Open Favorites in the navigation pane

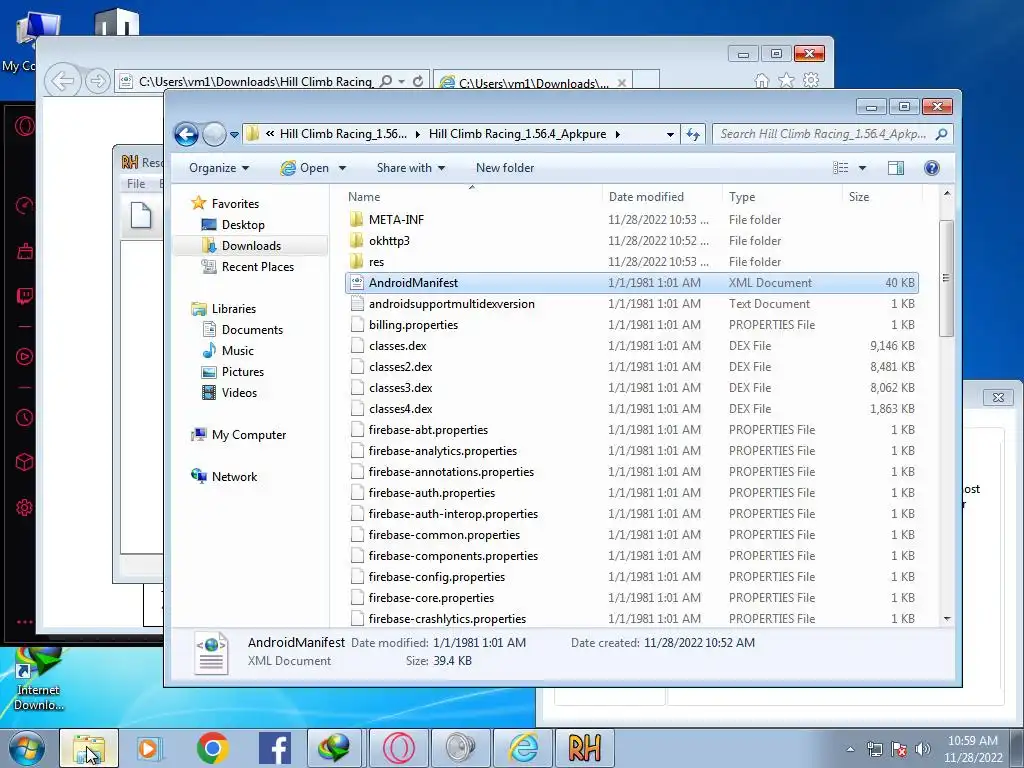coord(235,204)
